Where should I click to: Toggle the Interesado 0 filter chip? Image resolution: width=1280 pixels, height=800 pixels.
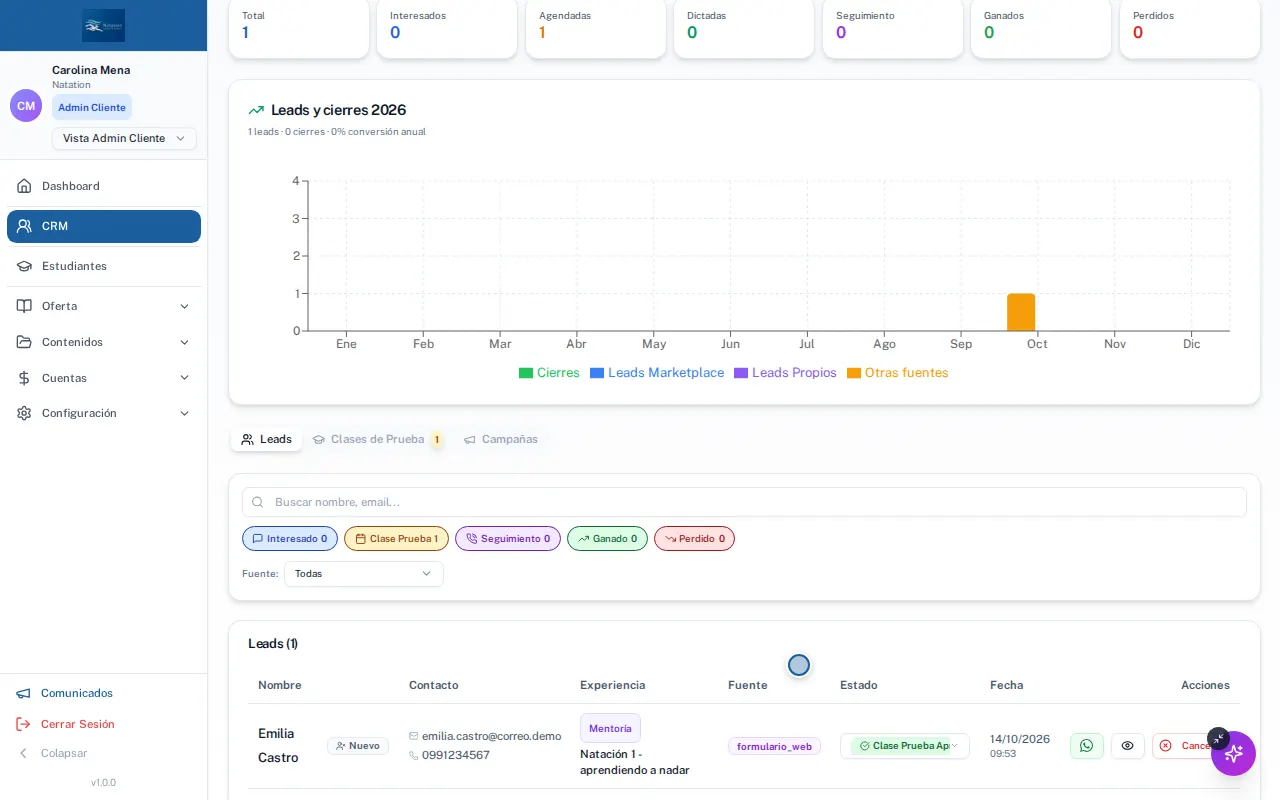[290, 539]
